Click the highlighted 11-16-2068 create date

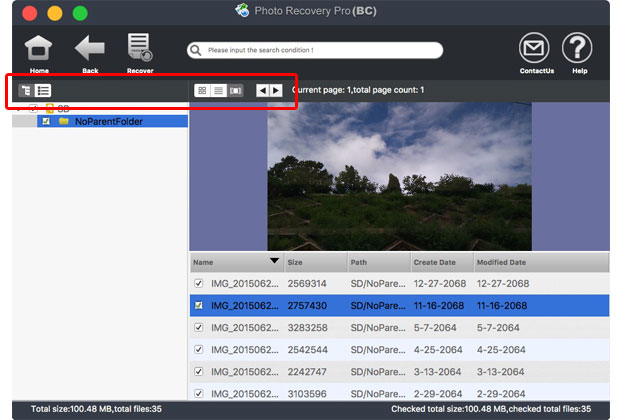click(439, 306)
